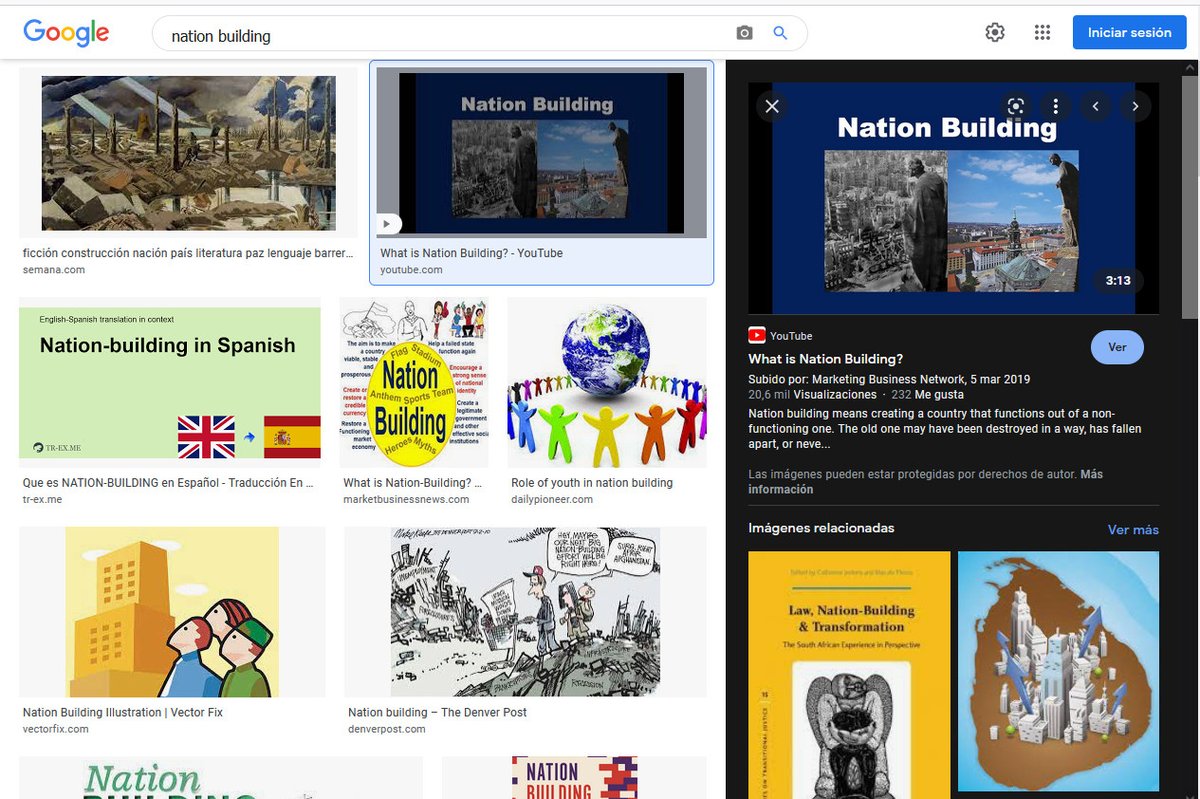
Task: Open the Vector Fix illustration thumbnail
Action: click(x=172, y=612)
